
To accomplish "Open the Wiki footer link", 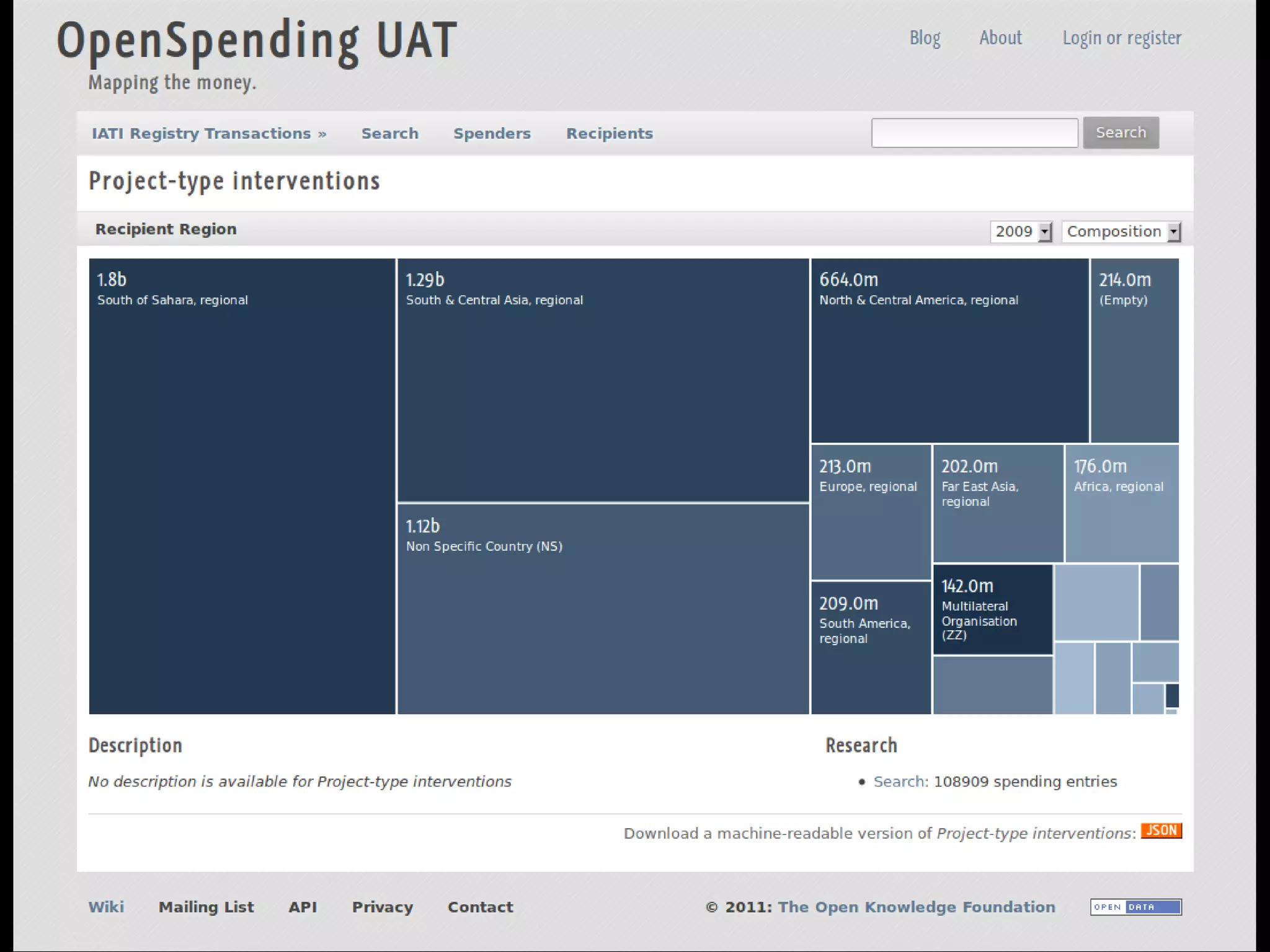I will tap(106, 907).
